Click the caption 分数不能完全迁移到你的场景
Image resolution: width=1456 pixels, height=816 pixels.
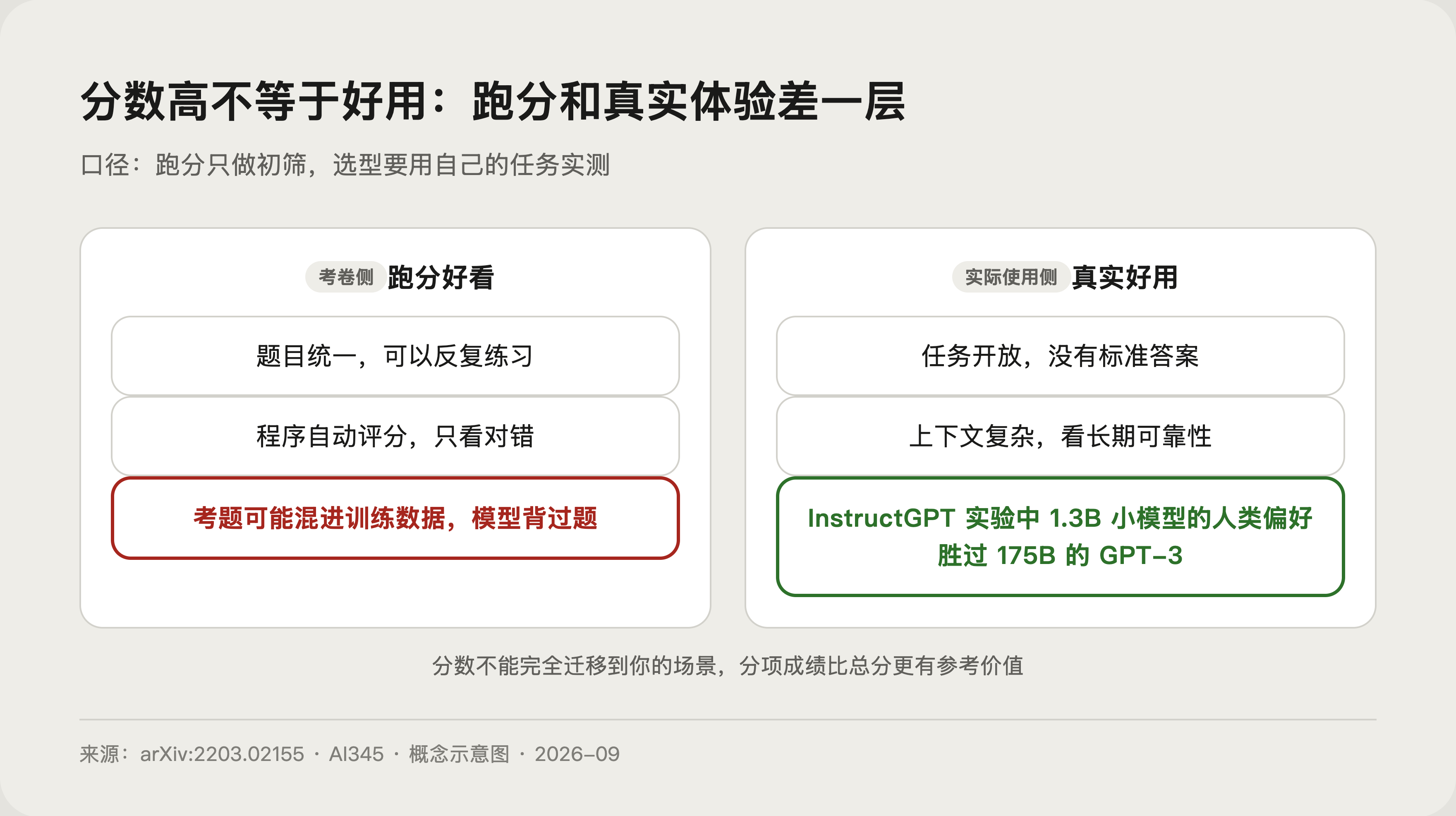(x=728, y=665)
